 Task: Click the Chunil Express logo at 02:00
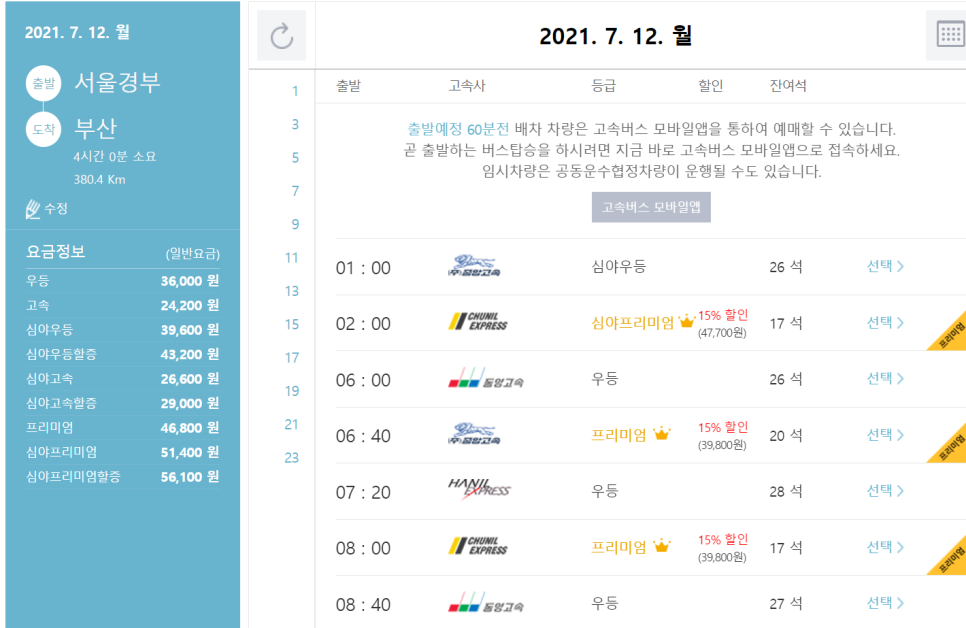pos(478,322)
